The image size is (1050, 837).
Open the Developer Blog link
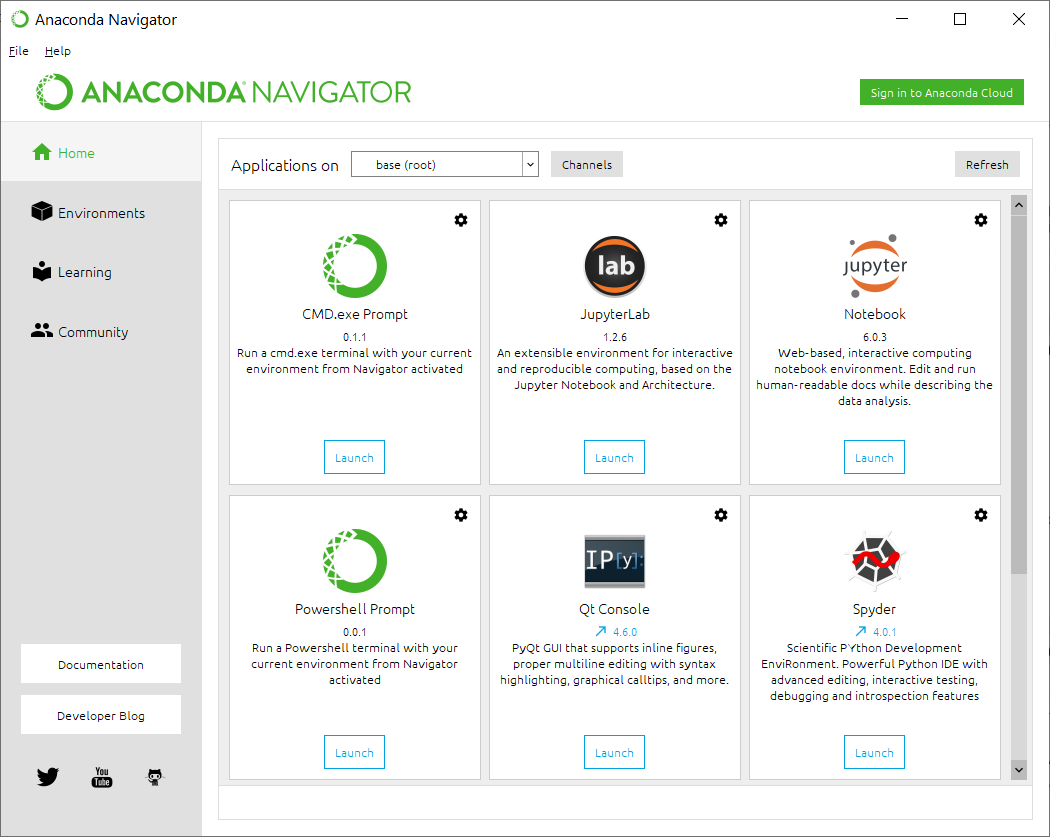click(101, 714)
